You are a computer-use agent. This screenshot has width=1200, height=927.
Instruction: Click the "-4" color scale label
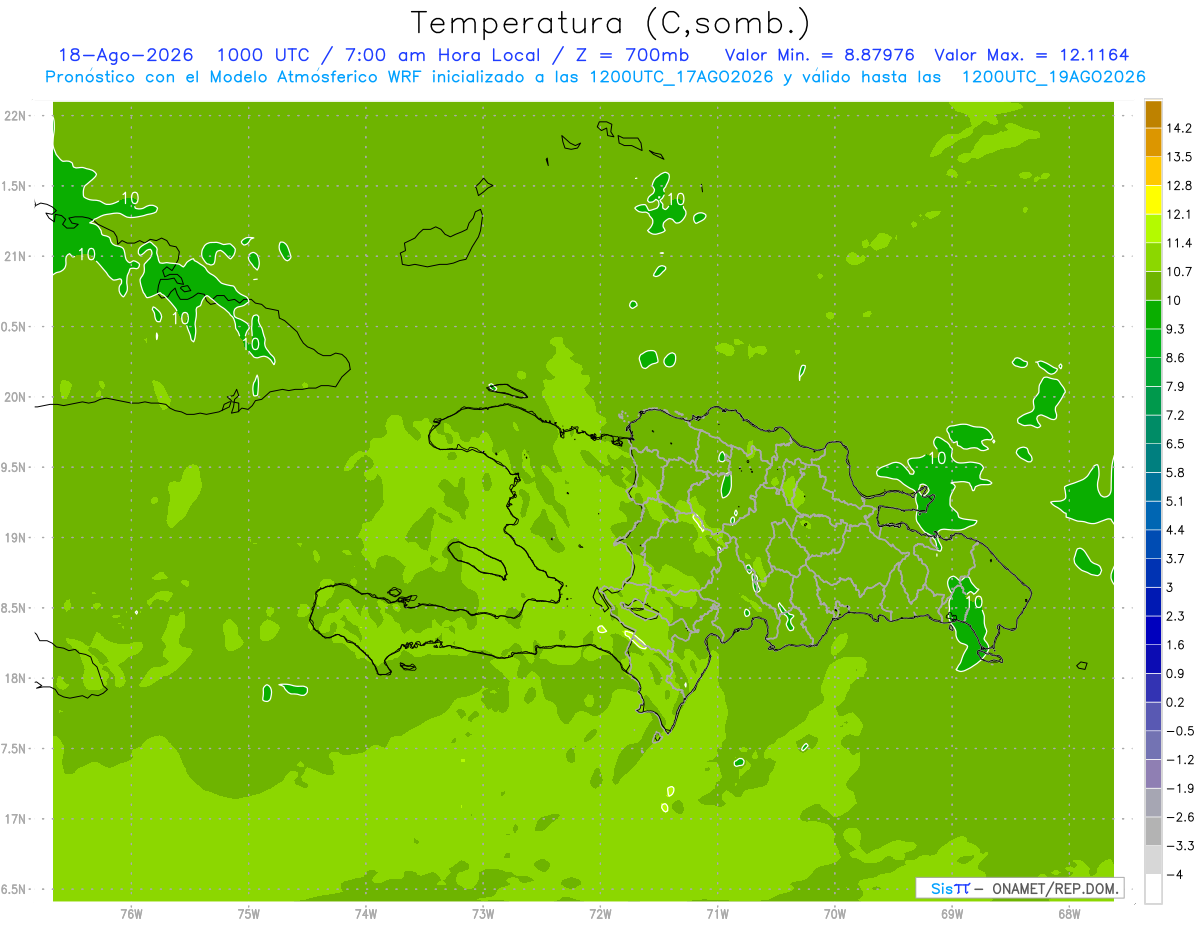[1175, 875]
